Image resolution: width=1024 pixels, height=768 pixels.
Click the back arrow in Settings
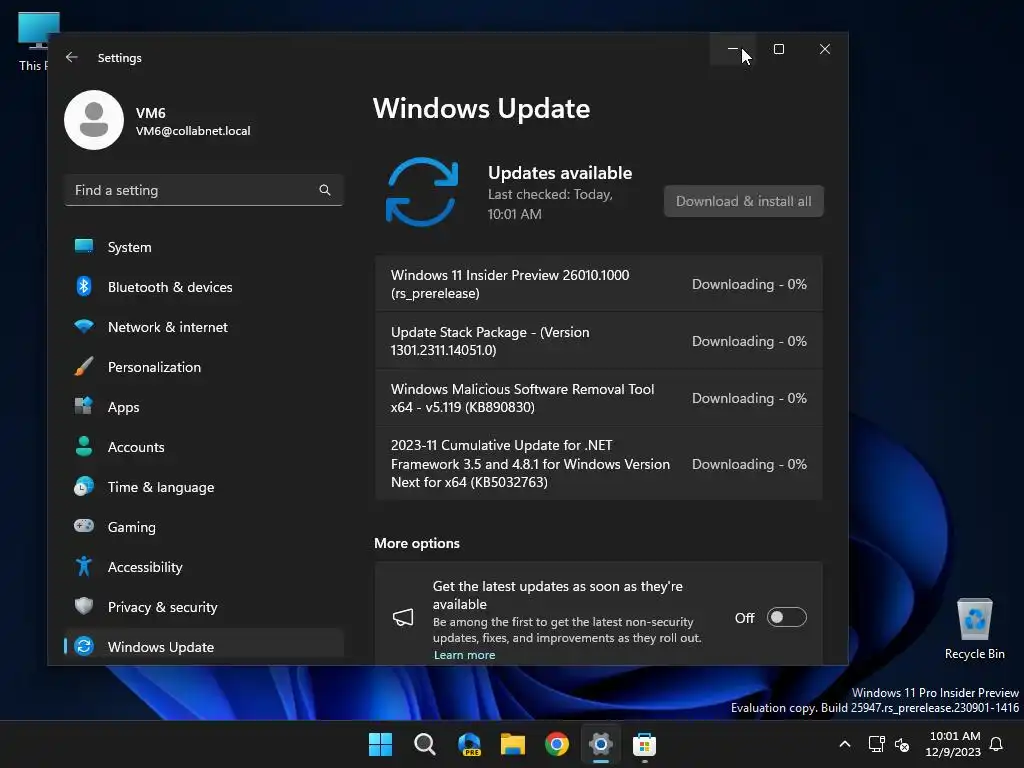(x=72, y=57)
